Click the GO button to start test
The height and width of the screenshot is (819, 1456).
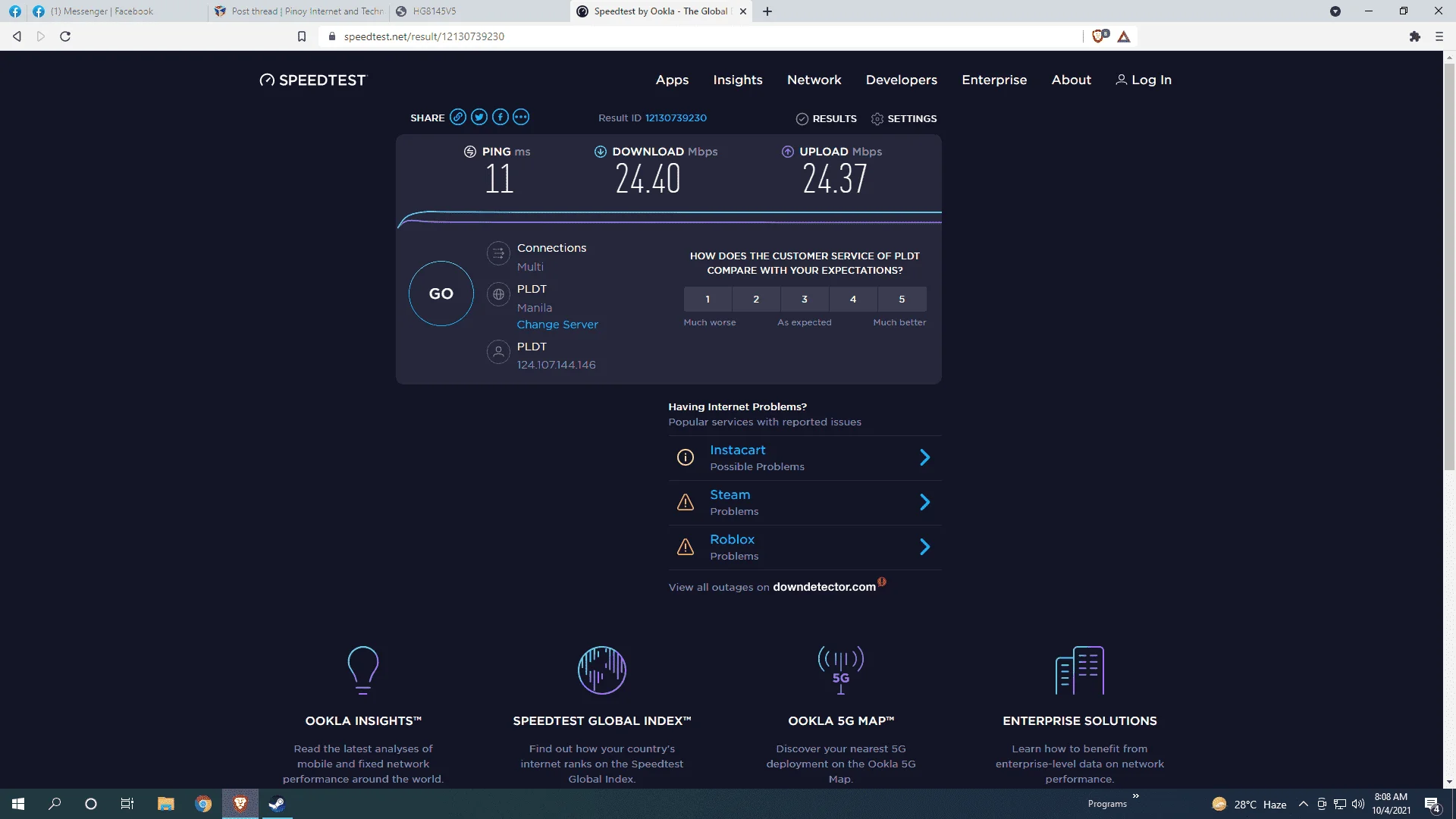(x=441, y=293)
